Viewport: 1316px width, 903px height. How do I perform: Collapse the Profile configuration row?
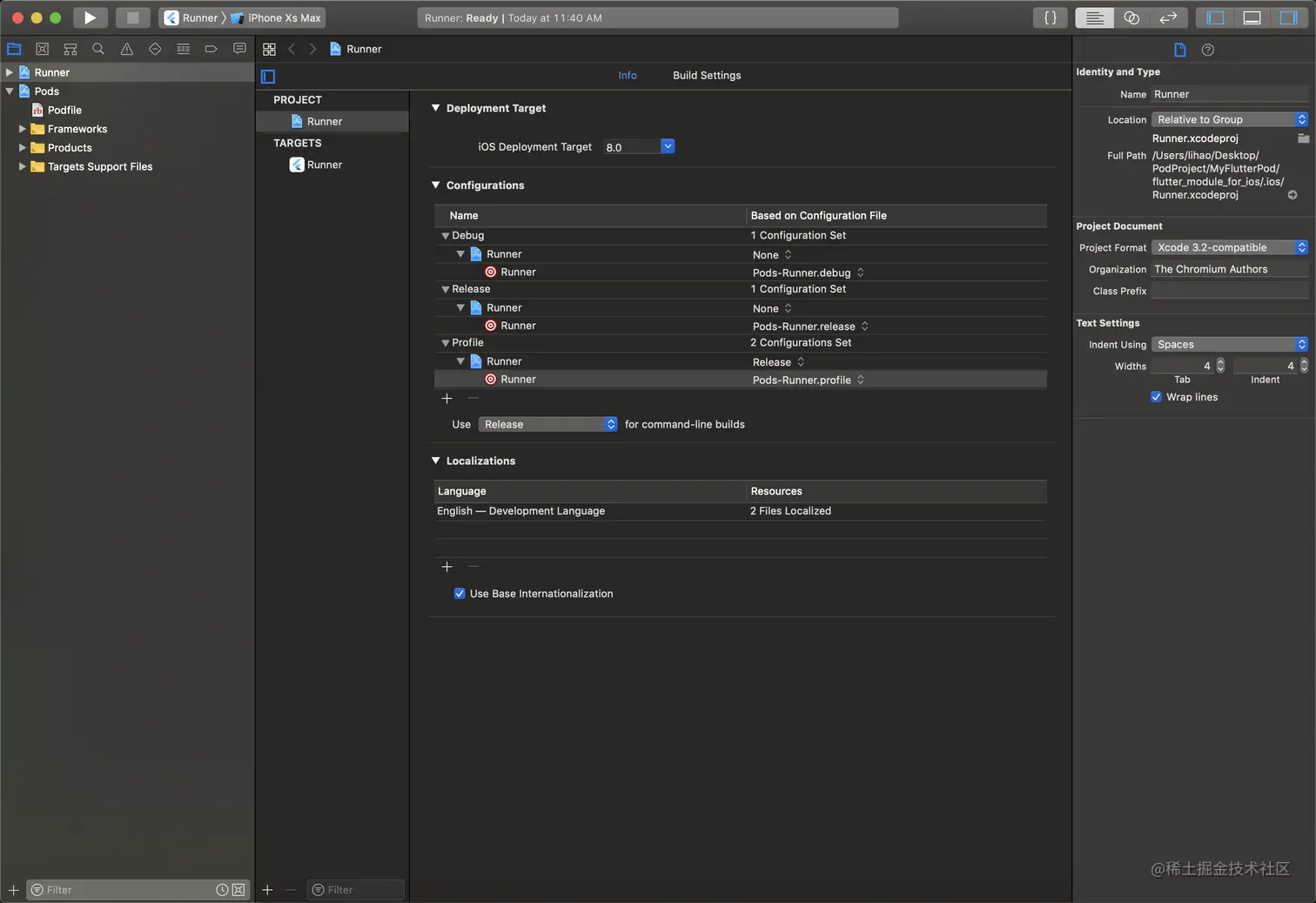tap(445, 343)
